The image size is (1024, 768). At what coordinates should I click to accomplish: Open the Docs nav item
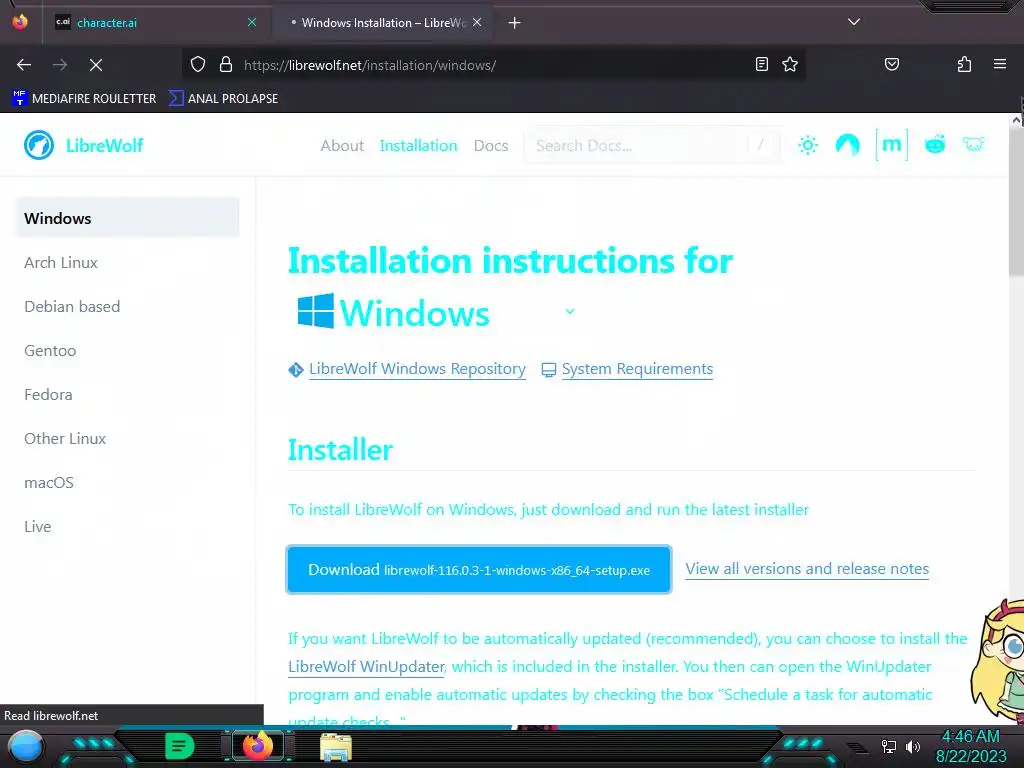point(491,146)
